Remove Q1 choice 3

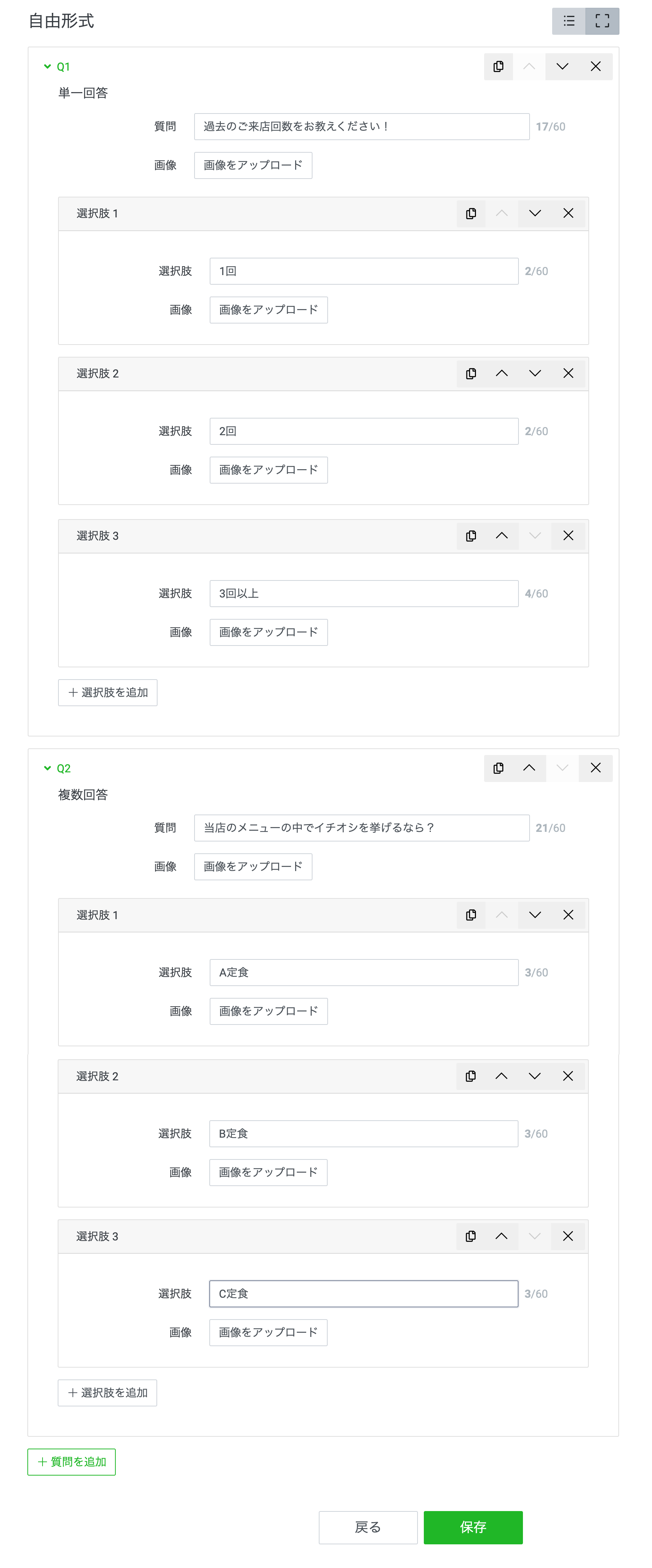(x=567, y=536)
